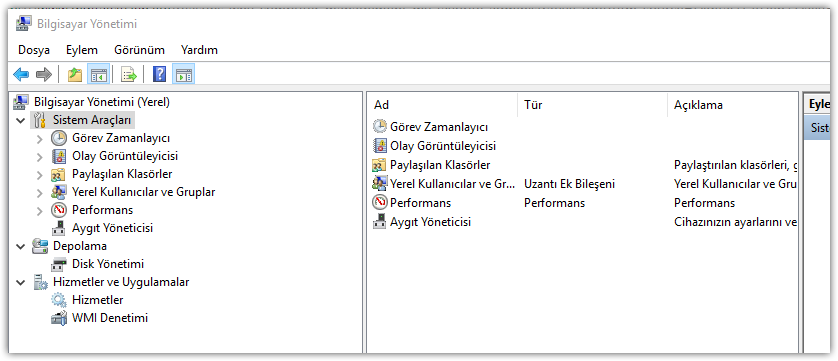838x361 pixels.
Task: Click the Görev Zamanlayıcı icon in list pane
Action: (x=379, y=127)
